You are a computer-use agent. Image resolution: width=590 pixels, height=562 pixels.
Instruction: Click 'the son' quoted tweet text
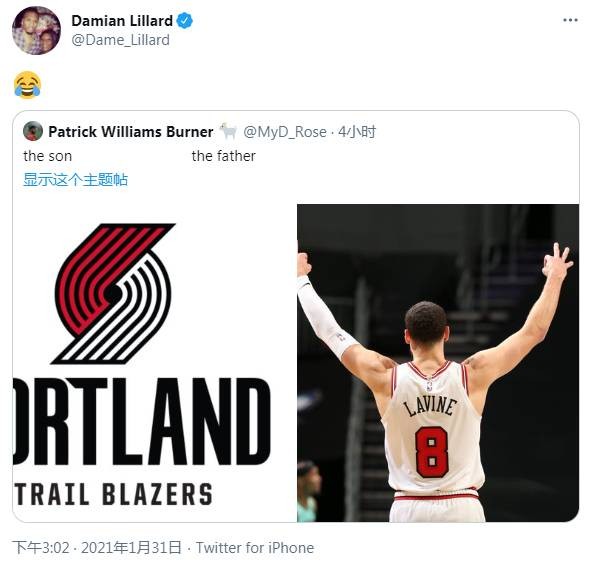coord(47,156)
